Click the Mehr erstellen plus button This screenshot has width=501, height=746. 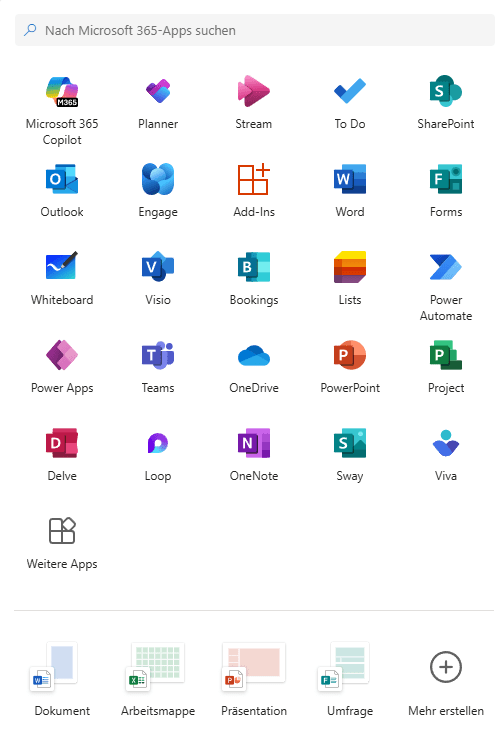(x=446, y=667)
